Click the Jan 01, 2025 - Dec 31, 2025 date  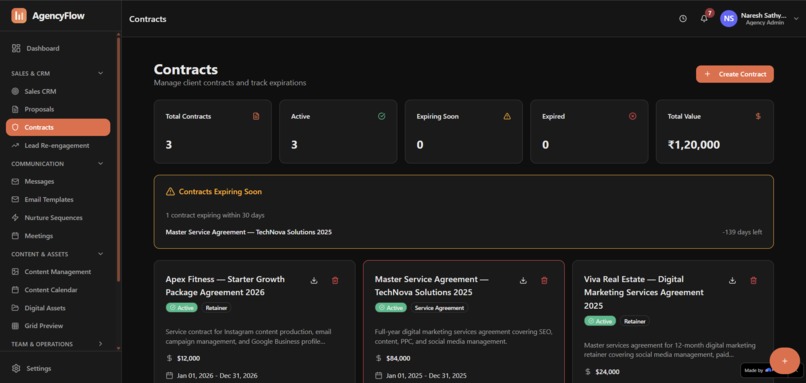(x=426, y=376)
